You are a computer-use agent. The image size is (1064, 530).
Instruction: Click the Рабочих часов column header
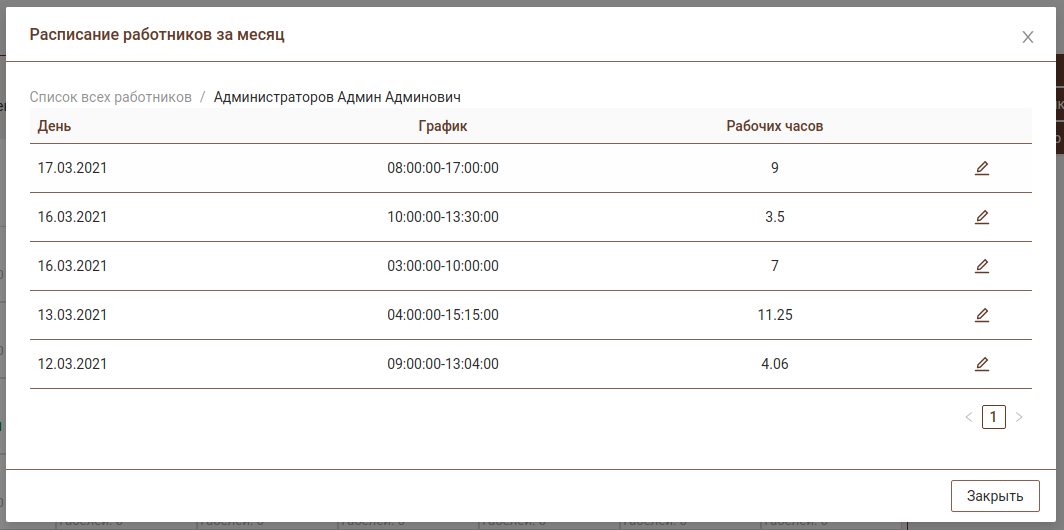(775, 126)
